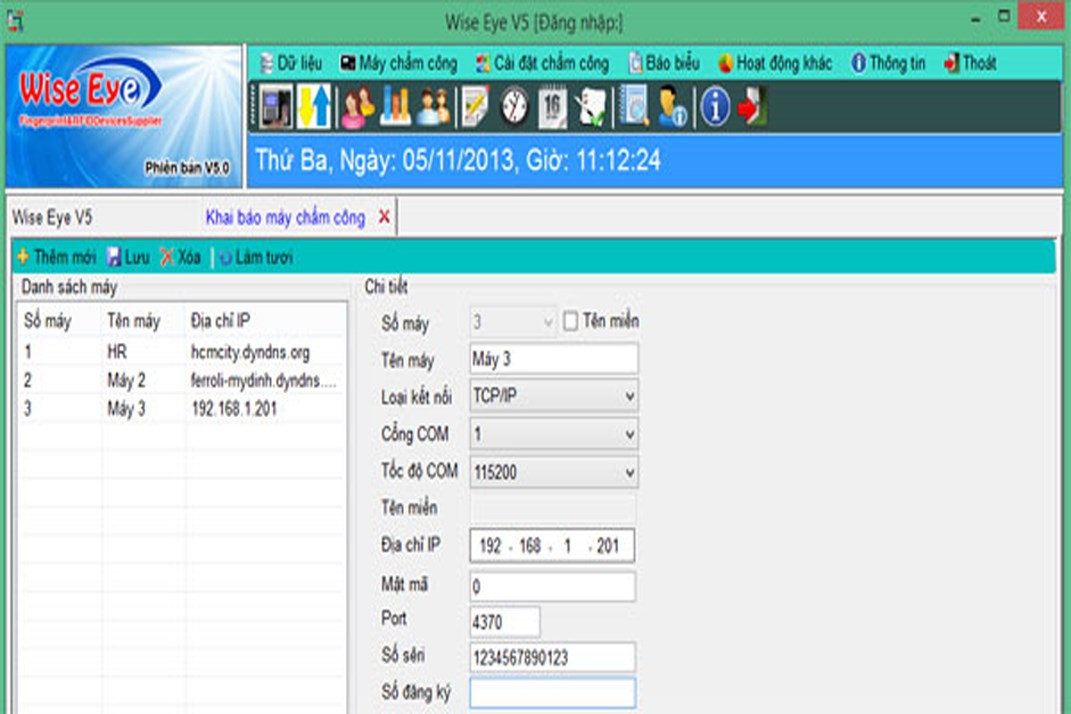1071x714 pixels.
Task: Open the Máy chấm công menu
Action: click(x=400, y=64)
